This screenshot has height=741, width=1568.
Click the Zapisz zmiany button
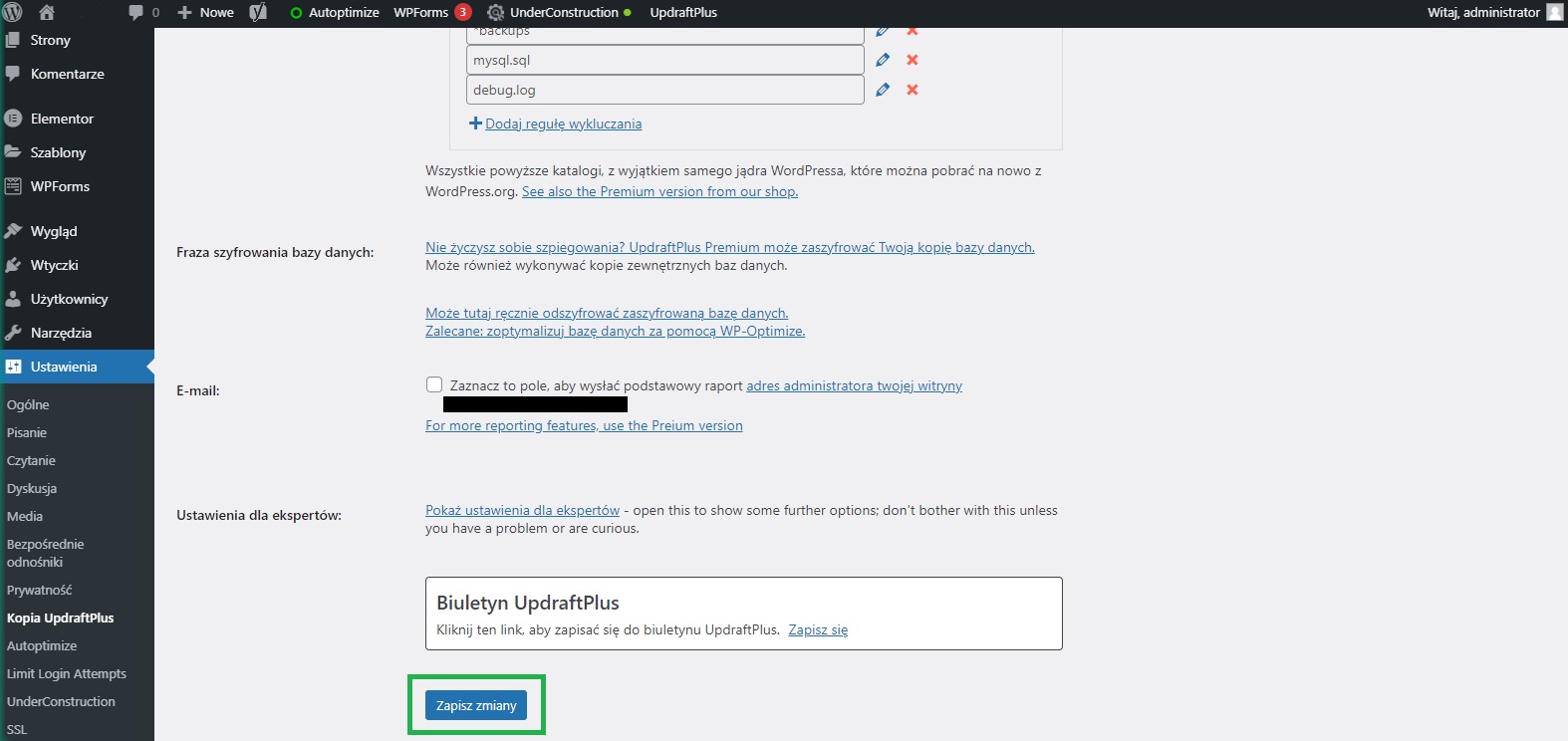476,705
